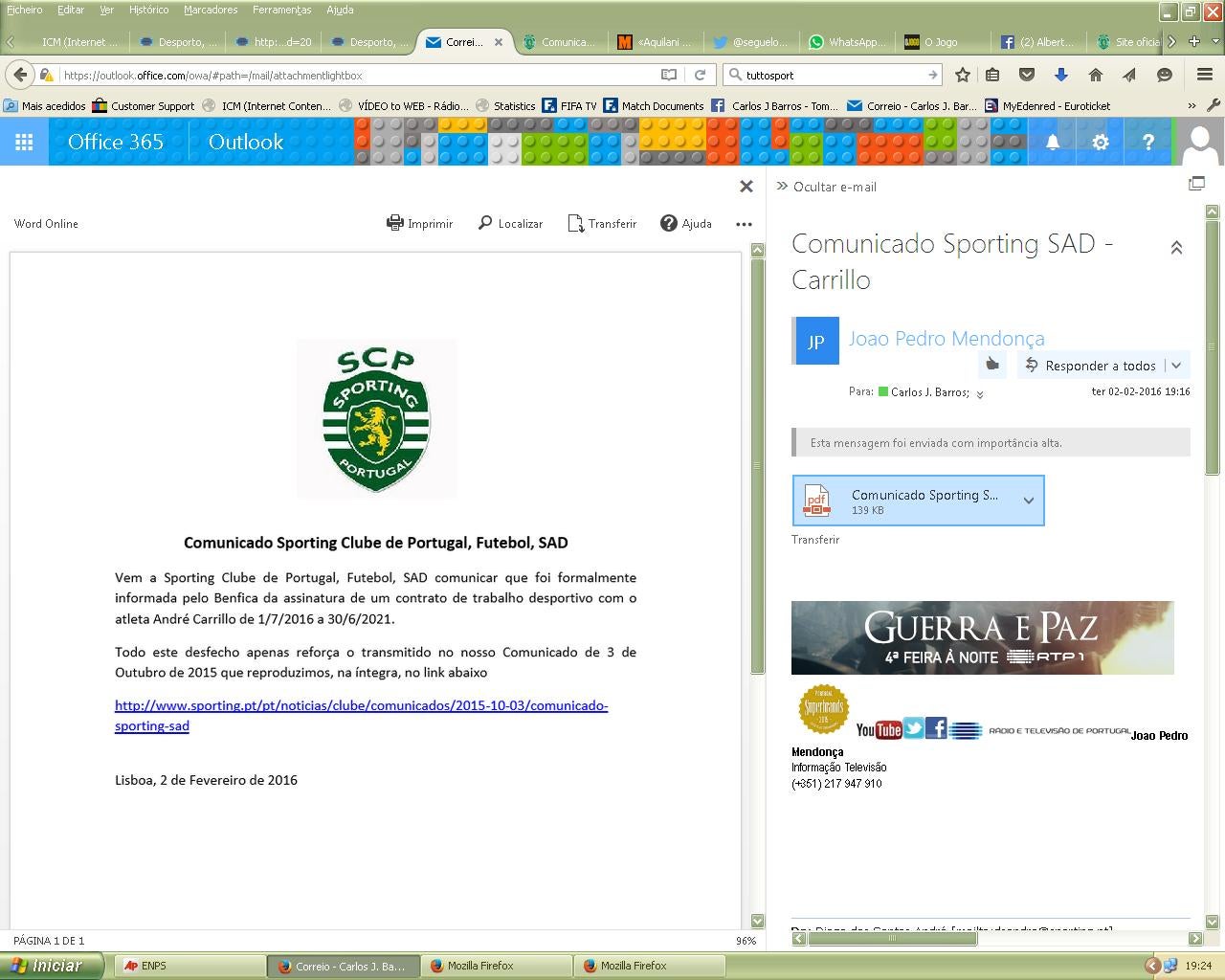
Task: Open the Office 365 app launcher grid
Action: [24, 142]
